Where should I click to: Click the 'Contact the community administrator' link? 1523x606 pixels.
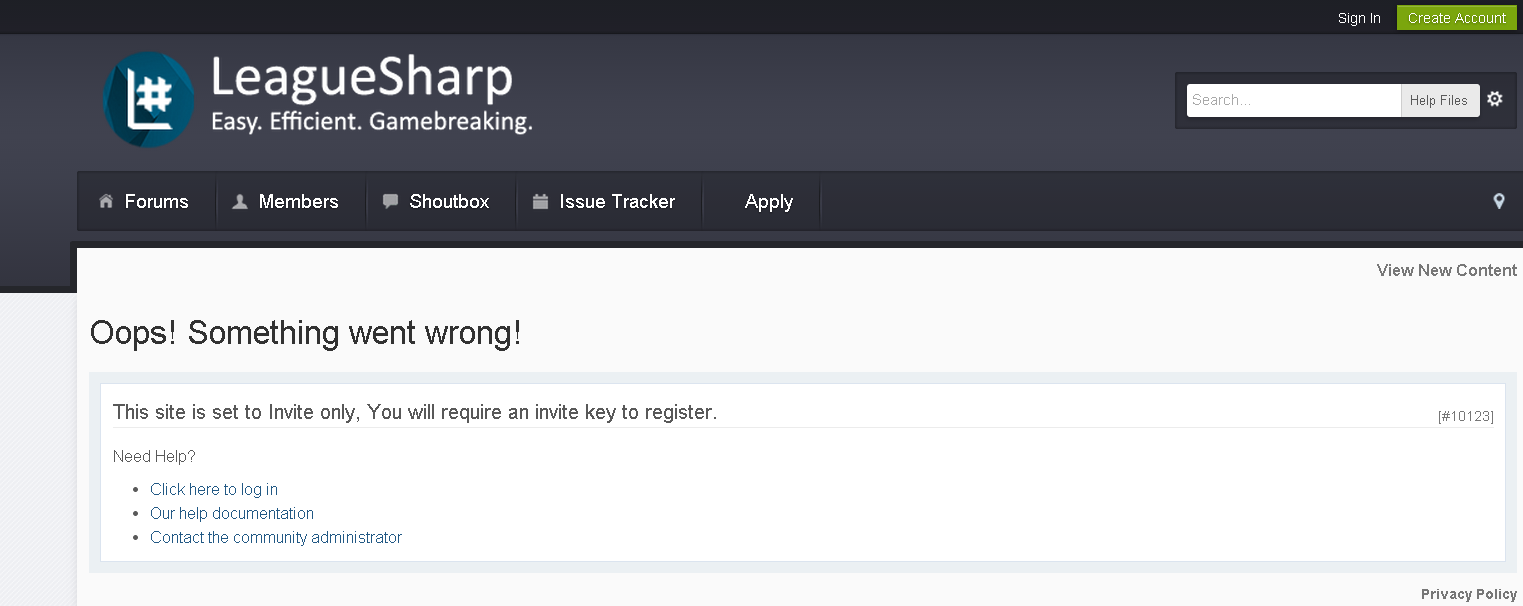click(276, 537)
